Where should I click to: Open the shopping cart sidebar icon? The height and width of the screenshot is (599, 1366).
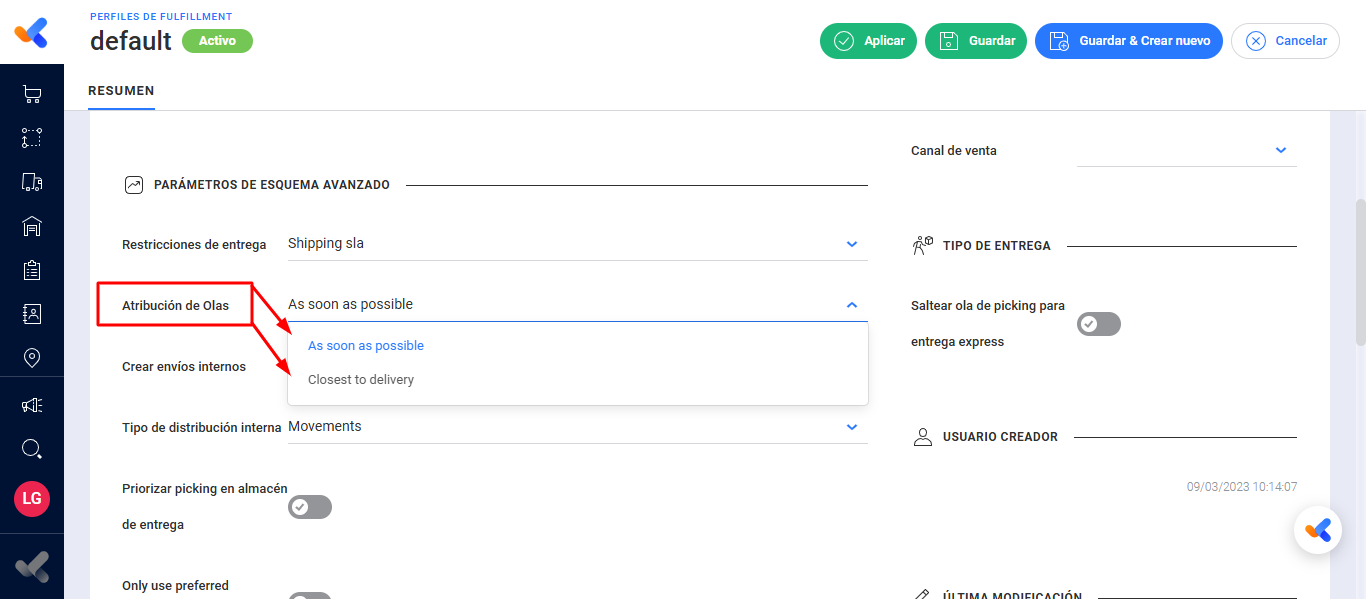point(31,95)
